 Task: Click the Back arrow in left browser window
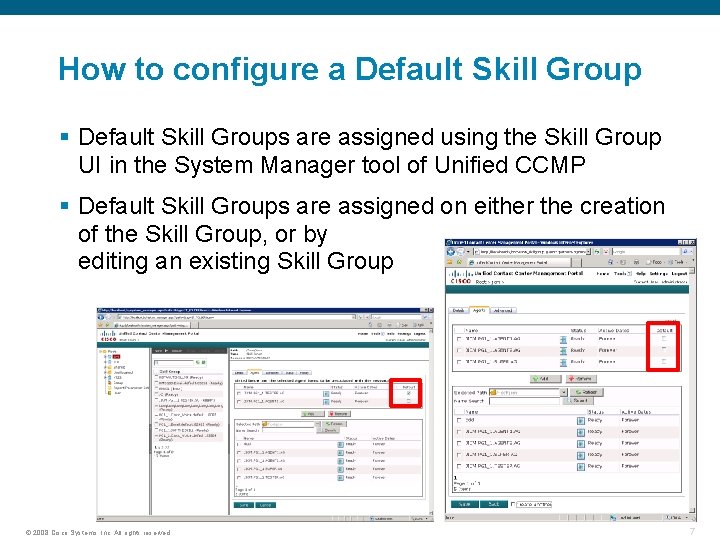point(101,317)
